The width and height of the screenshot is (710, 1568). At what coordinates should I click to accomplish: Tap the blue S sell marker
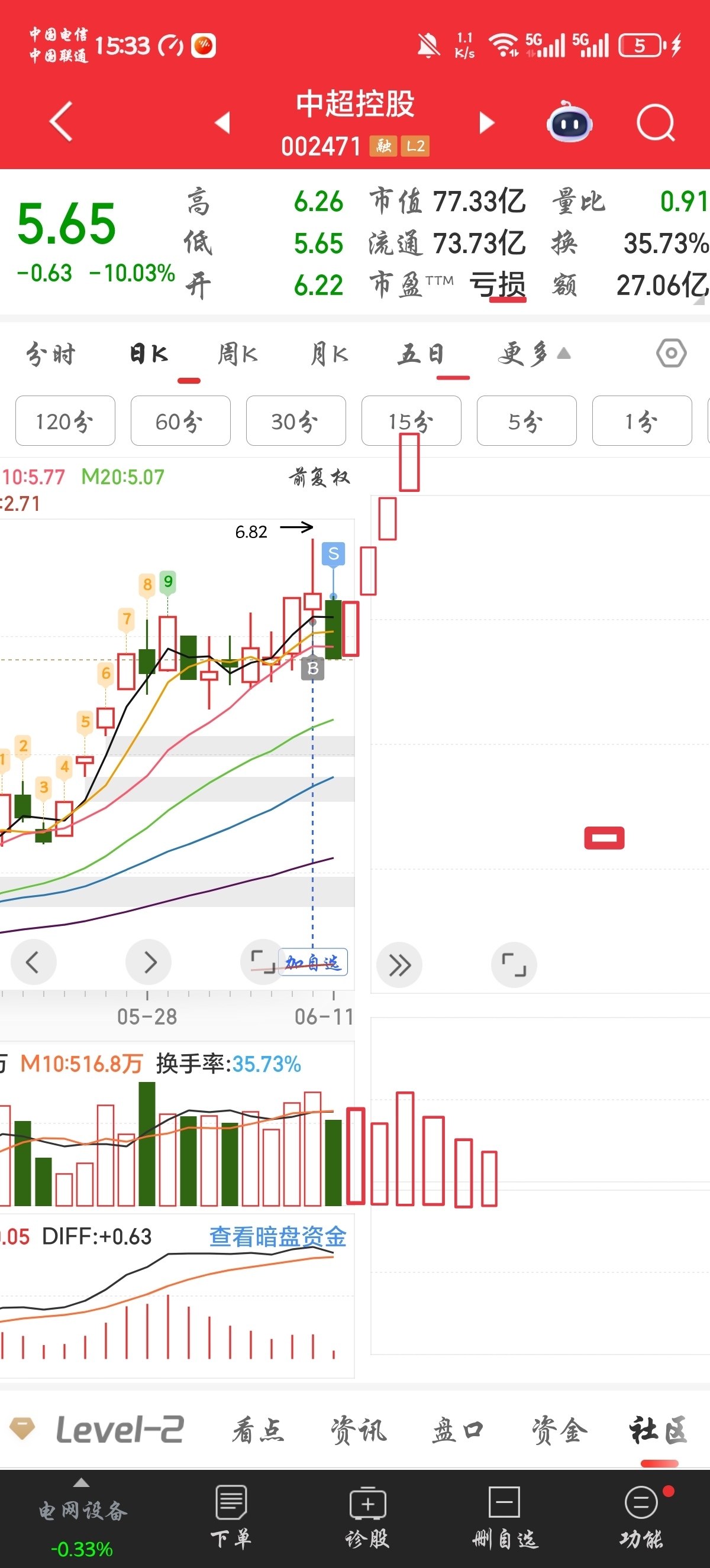333,554
